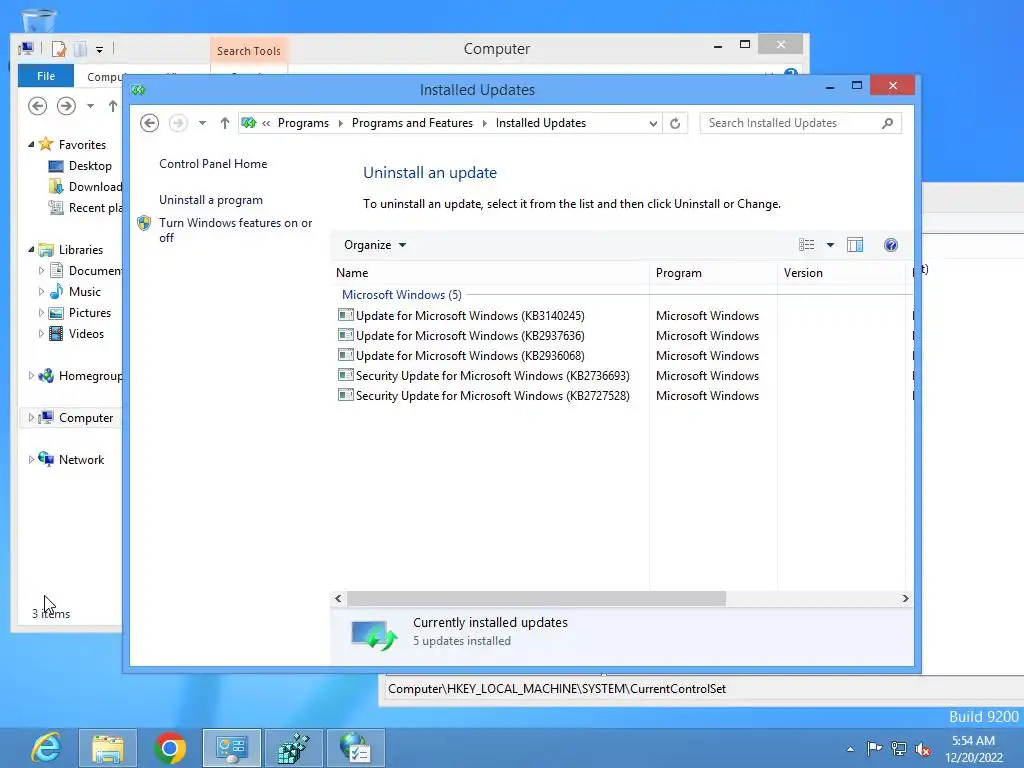Click the horizontal scrollbar thumb
This screenshot has width=1024, height=768.
(x=536, y=599)
